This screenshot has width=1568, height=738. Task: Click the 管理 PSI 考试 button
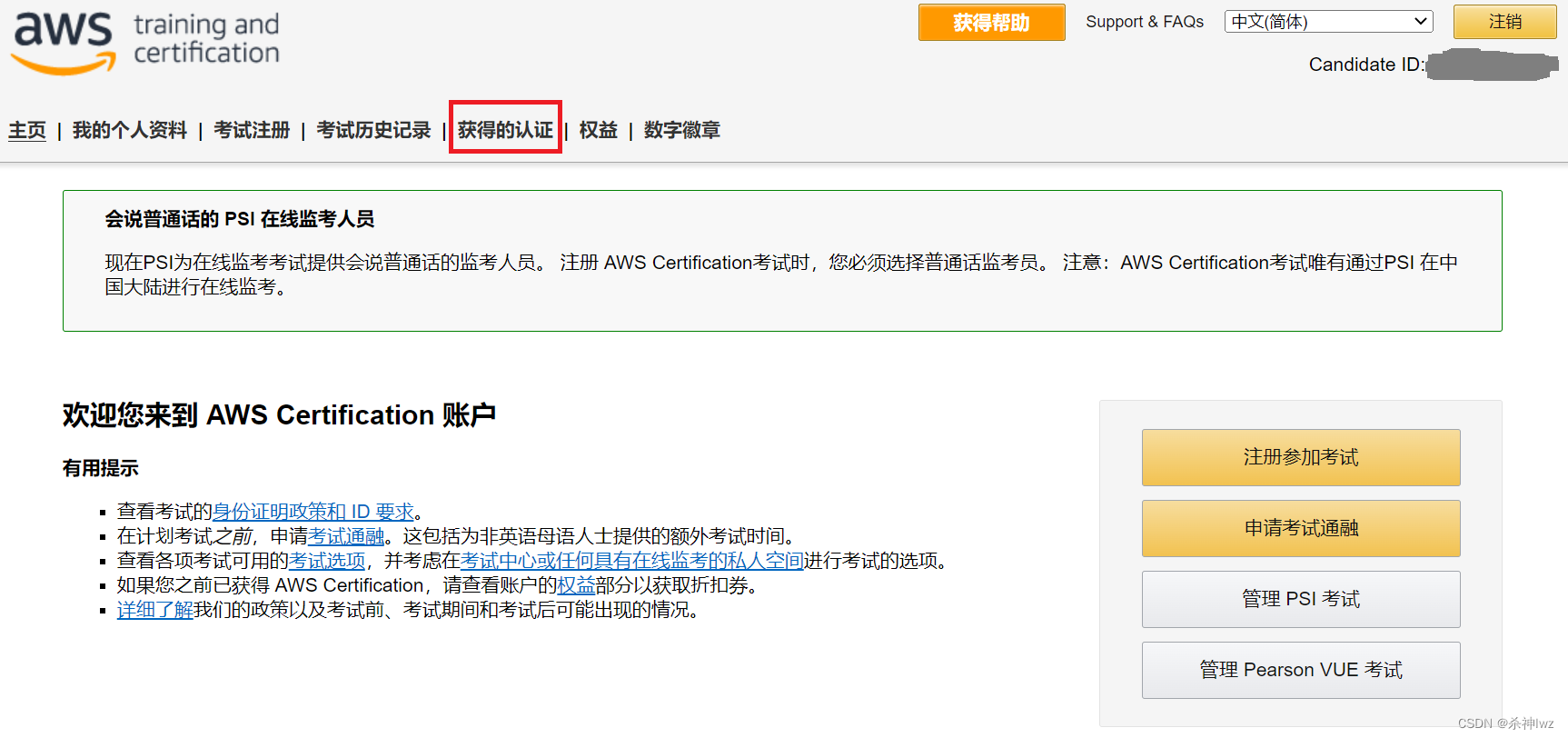(1301, 599)
